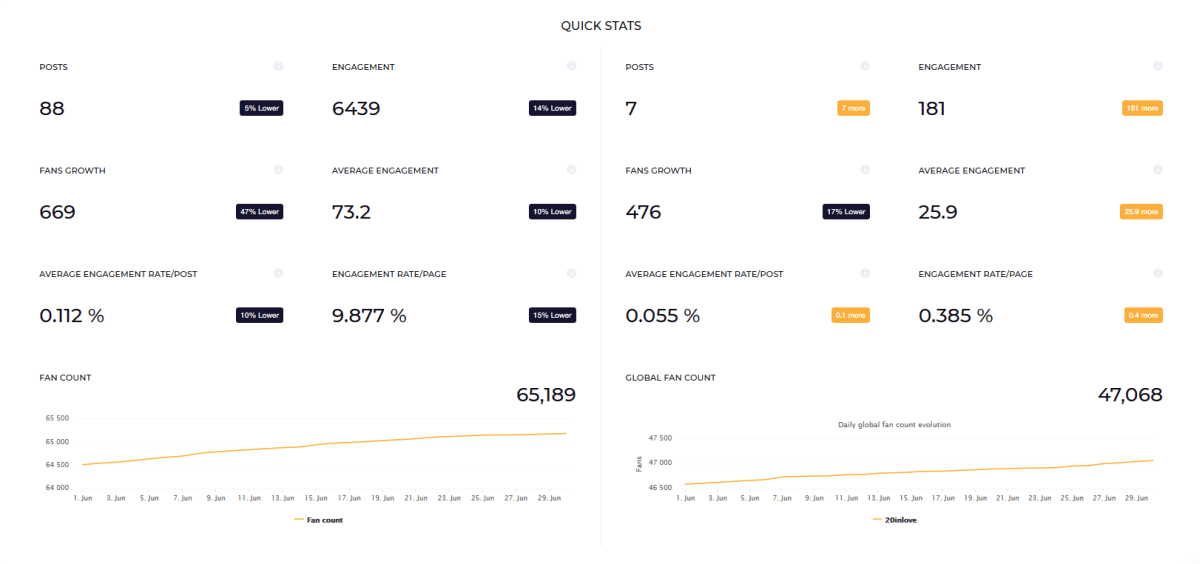This screenshot has height=564, width=1200.
Task: Click the '65 500' axis label
Action: click(x=57, y=419)
